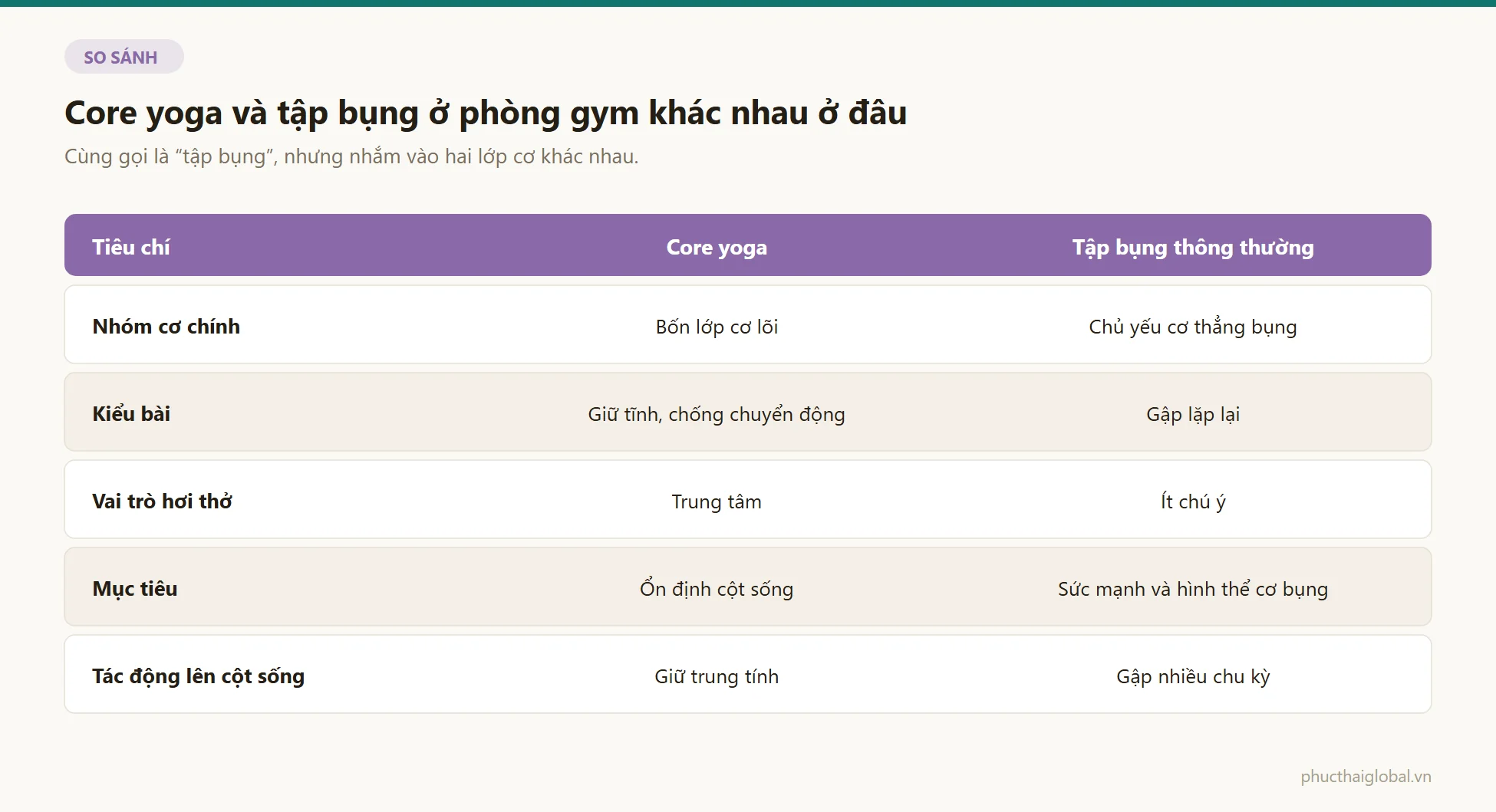This screenshot has height=812, width=1496.
Task: Click the cell 'Gập lặp lại'
Action: pos(1193,414)
